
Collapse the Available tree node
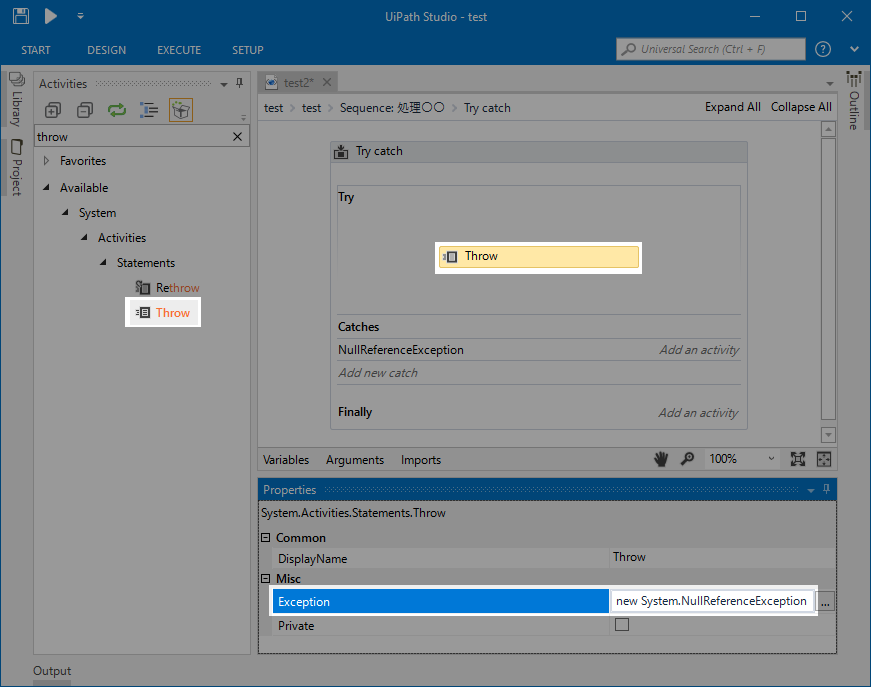(x=47, y=188)
